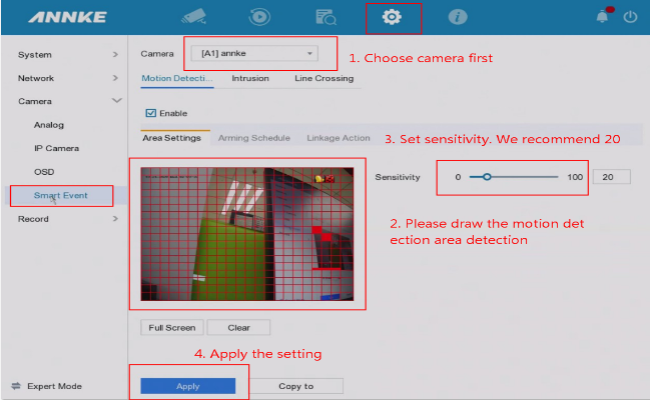The height and width of the screenshot is (400, 650).
Task: Open the information icon in top bar
Action: coord(458,17)
